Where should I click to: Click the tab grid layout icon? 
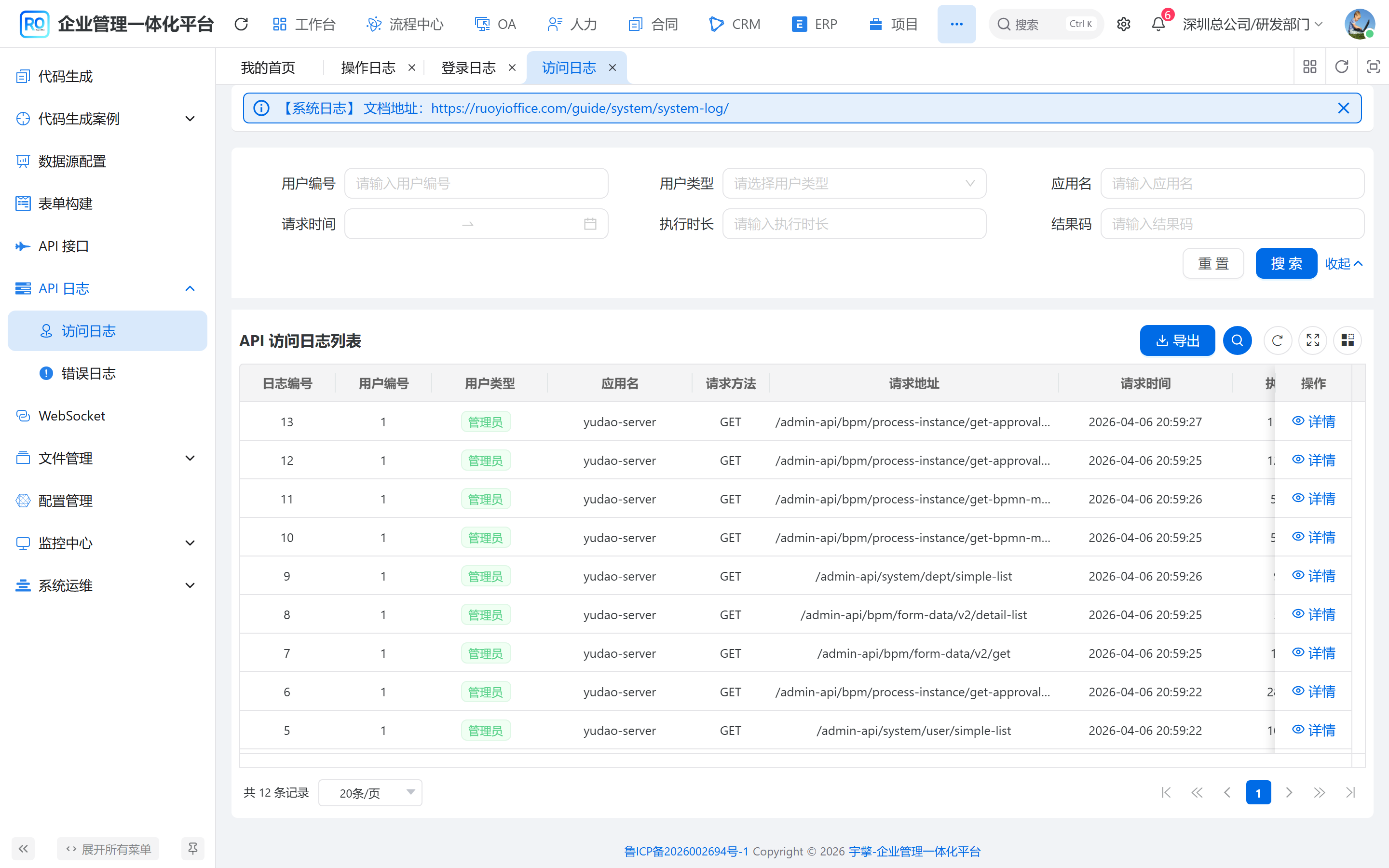[x=1310, y=67]
